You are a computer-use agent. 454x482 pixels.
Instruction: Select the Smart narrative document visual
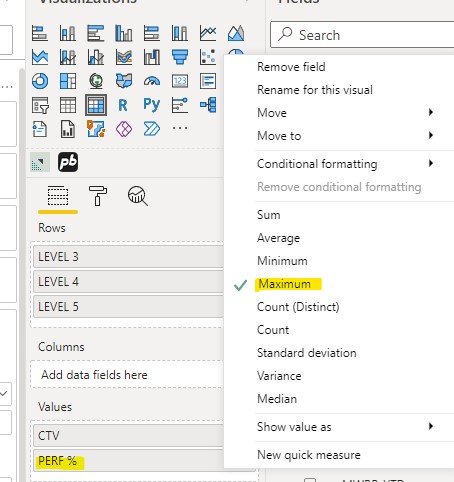(x=40, y=129)
